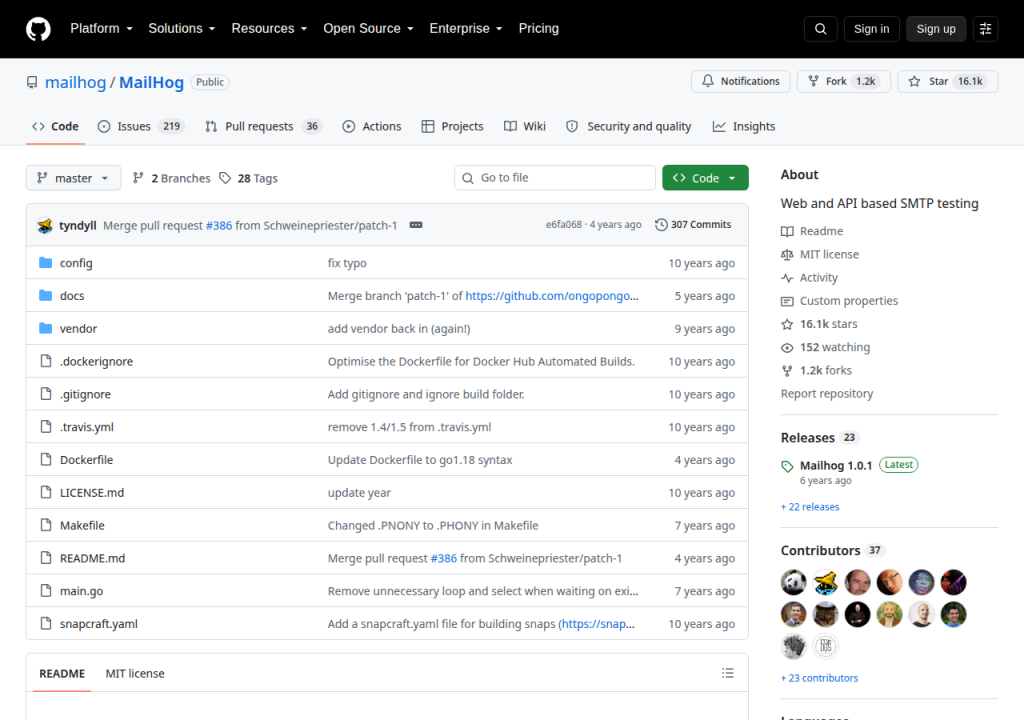The width and height of the screenshot is (1024, 720).
Task: Open #386 link in latest commit
Action: [219, 225]
